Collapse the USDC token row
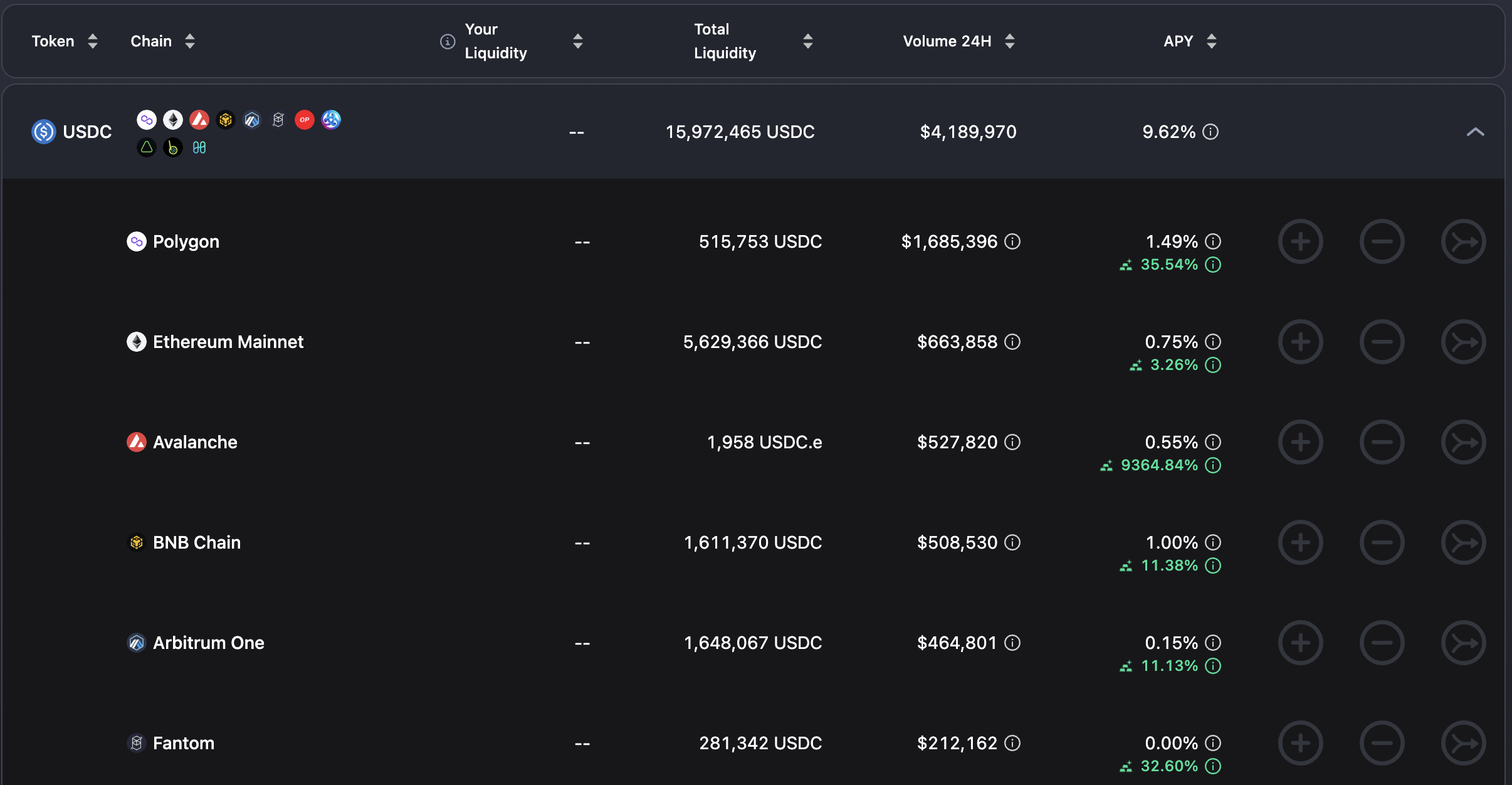 (x=1475, y=132)
